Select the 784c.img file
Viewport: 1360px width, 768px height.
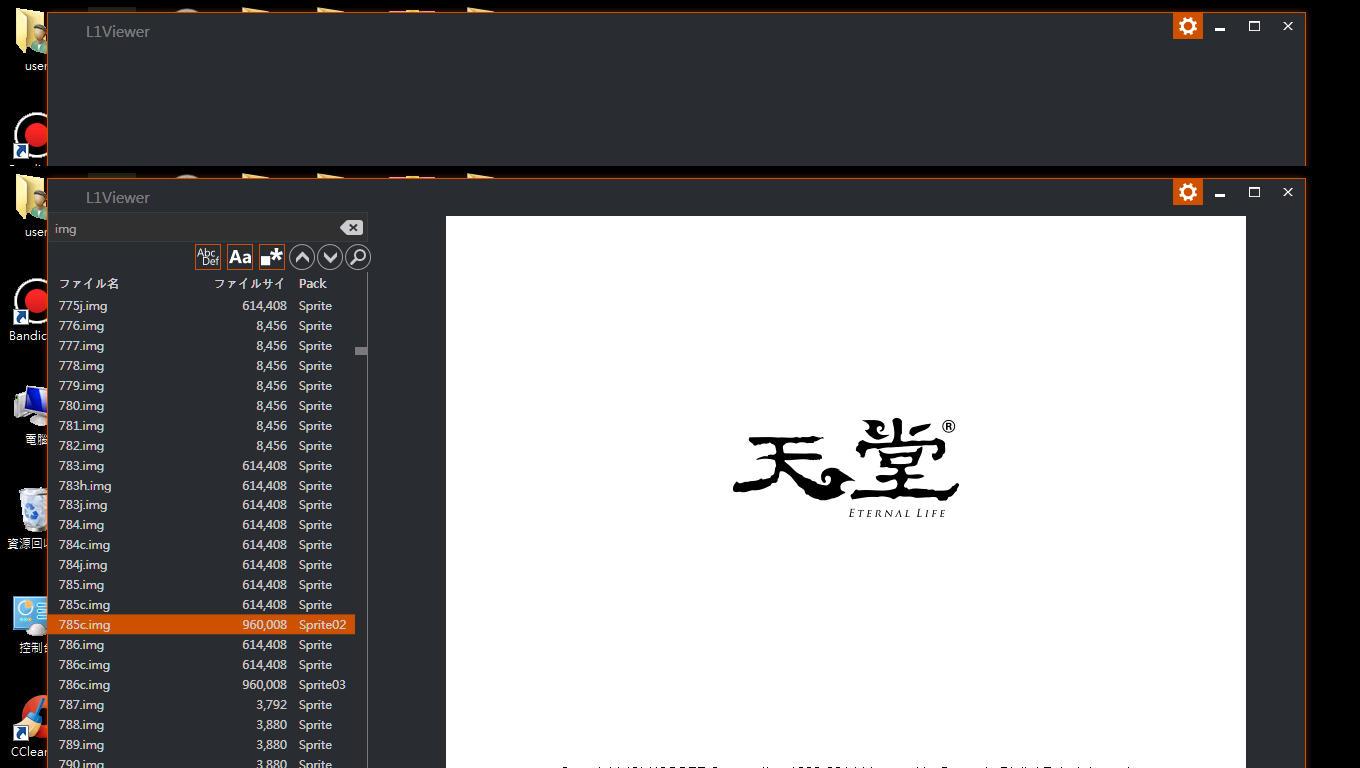[x=201, y=545]
